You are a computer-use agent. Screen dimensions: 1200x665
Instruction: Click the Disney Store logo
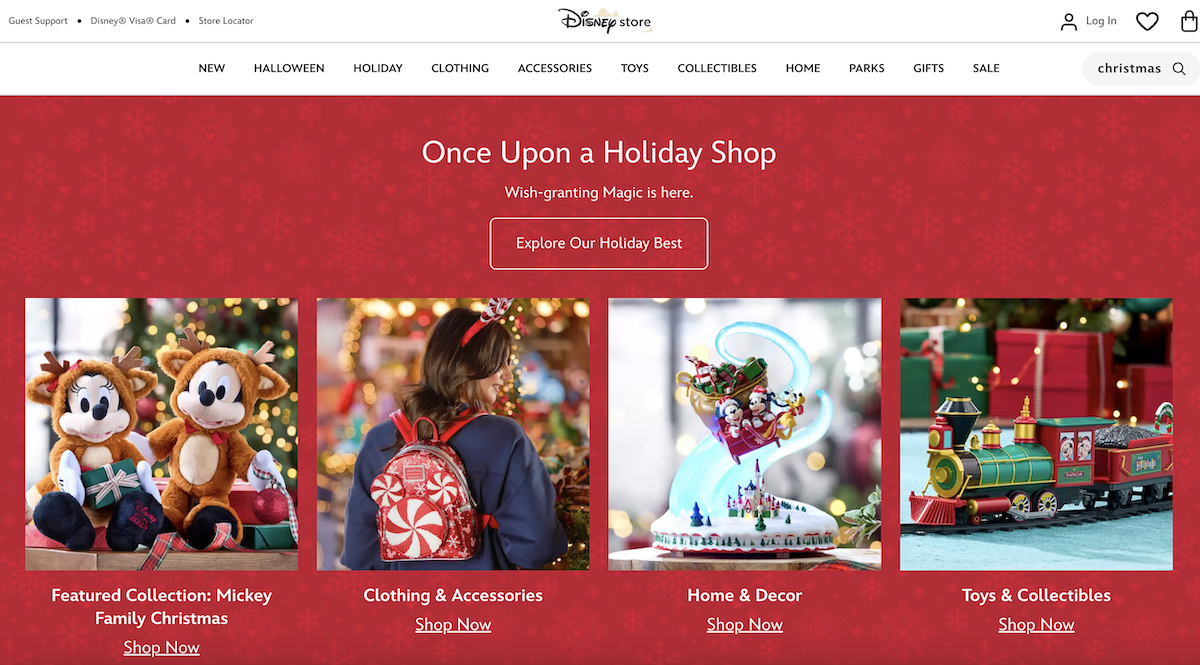coord(604,20)
